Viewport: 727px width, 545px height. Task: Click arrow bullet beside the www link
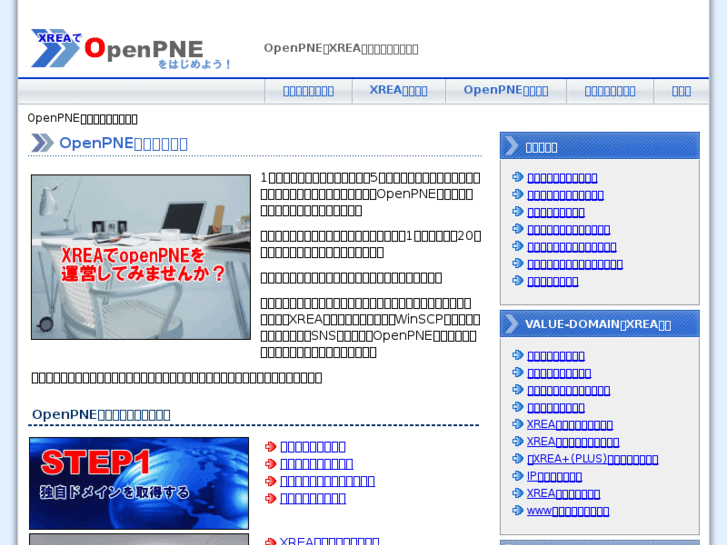[517, 510]
